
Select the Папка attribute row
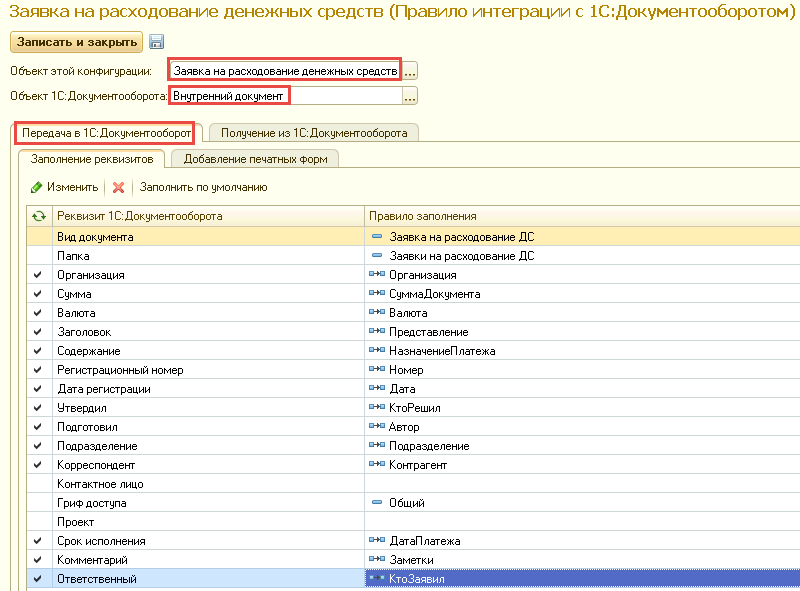click(413, 256)
